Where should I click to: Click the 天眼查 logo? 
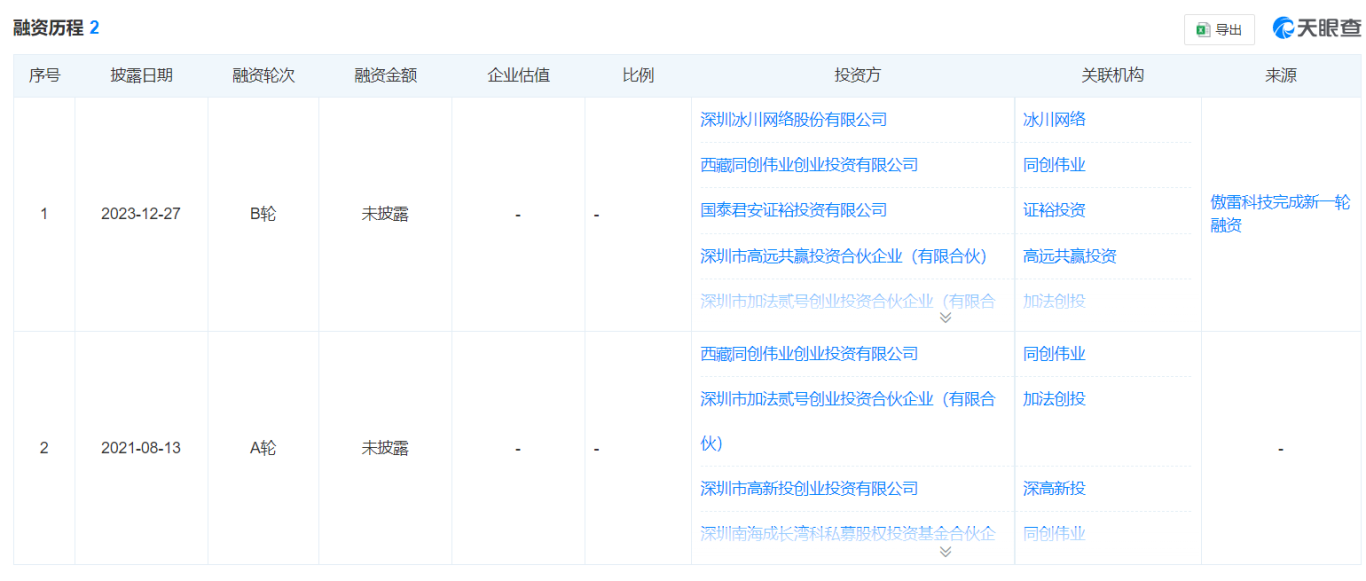tap(1316, 28)
